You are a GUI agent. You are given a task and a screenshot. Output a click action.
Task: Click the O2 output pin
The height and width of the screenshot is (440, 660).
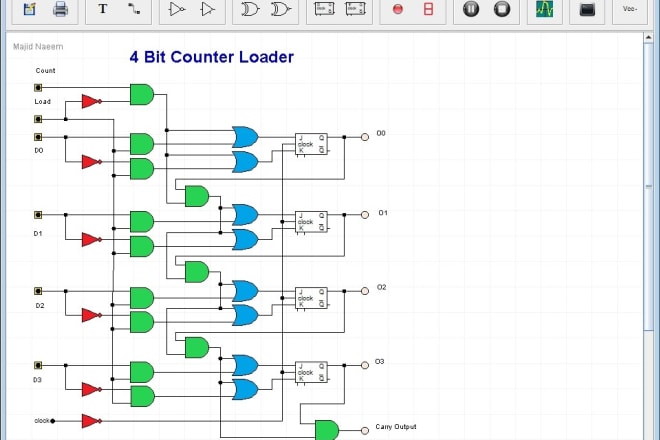pyautogui.click(x=365, y=291)
